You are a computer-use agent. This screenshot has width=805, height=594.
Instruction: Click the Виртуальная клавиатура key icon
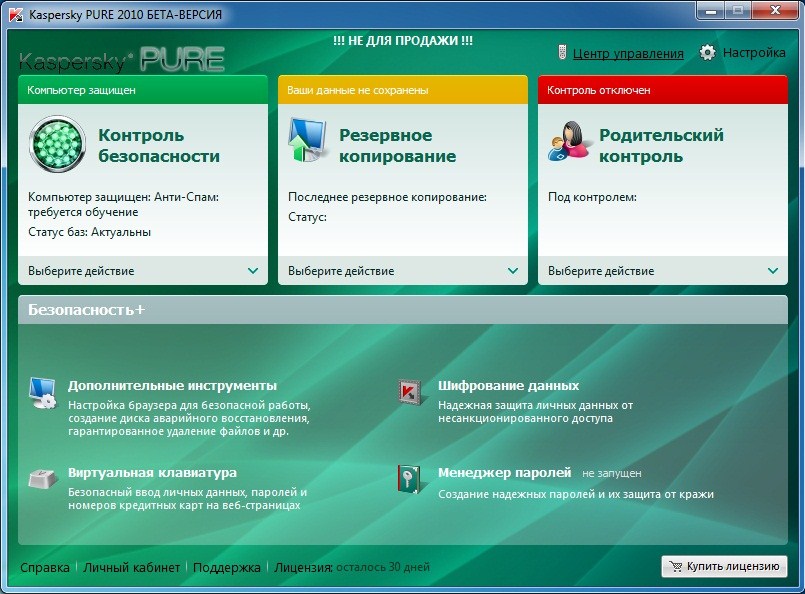pos(43,479)
